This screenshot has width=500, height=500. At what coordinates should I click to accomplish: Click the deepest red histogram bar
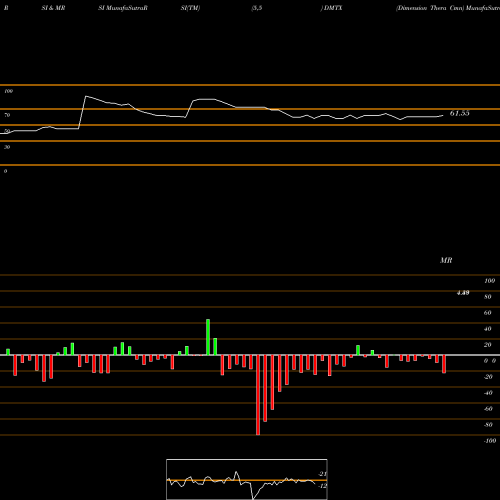click(258, 395)
